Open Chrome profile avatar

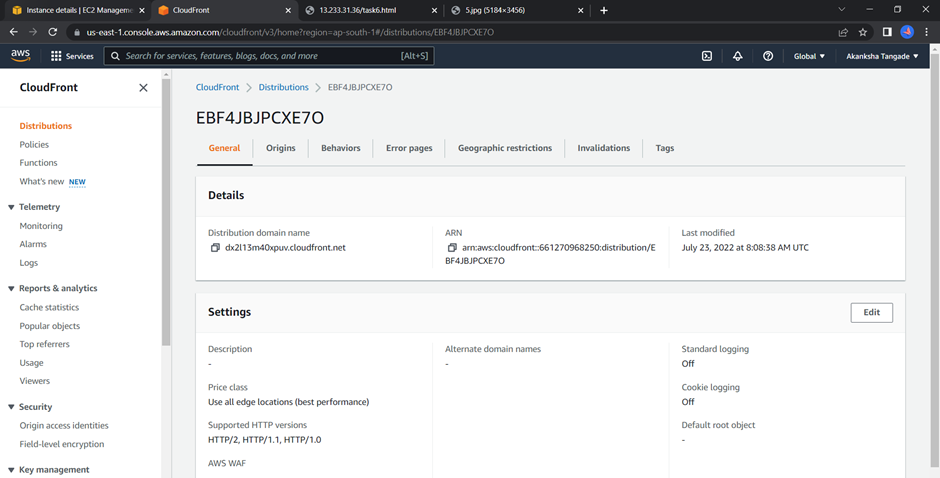coord(907,32)
